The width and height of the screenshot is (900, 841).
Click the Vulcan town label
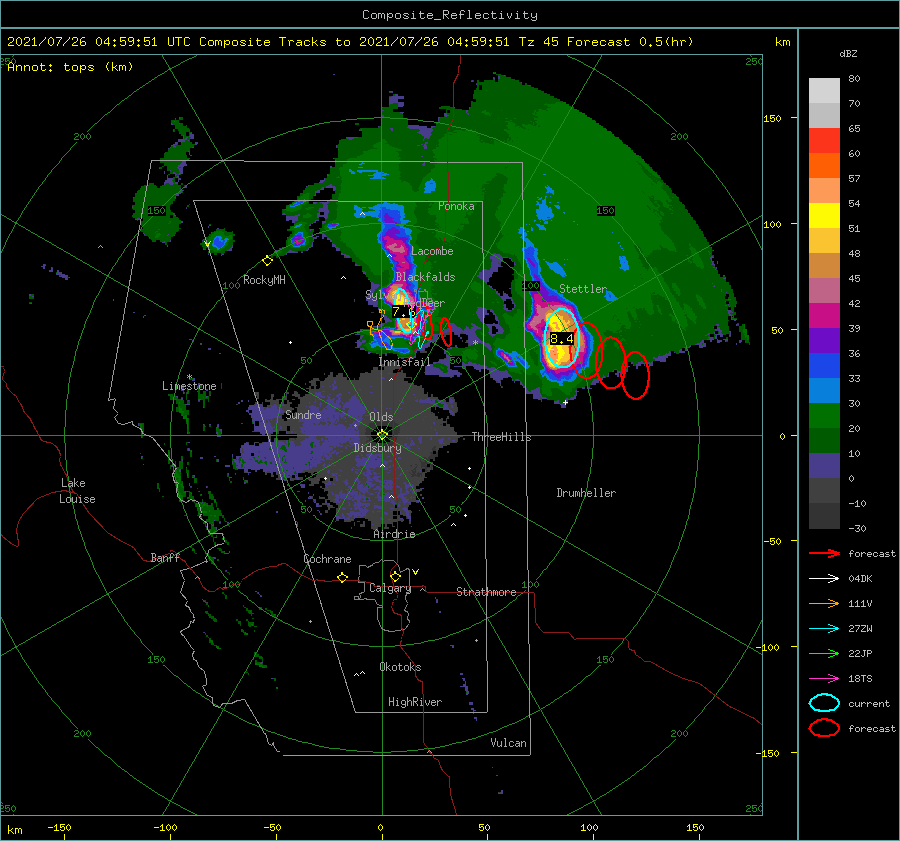tap(508, 743)
